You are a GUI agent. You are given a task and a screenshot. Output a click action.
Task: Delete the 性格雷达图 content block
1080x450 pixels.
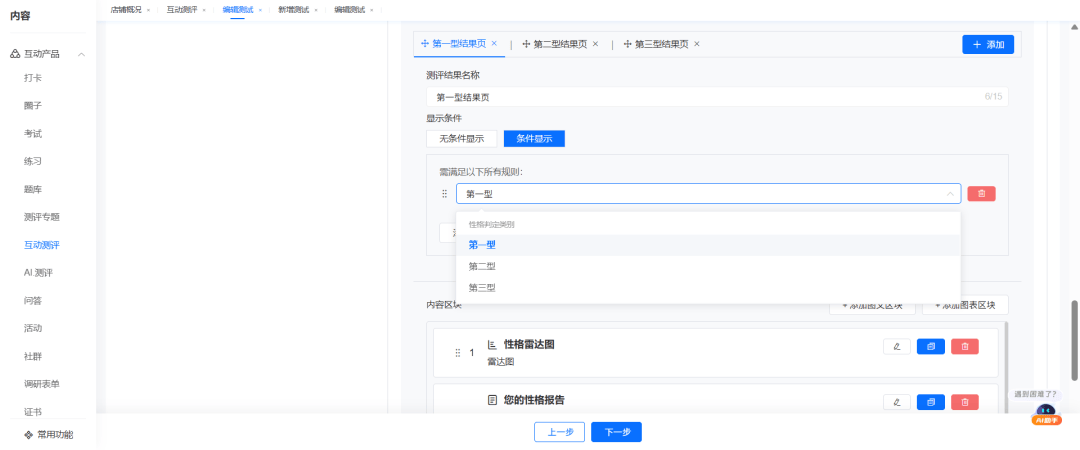(964, 347)
